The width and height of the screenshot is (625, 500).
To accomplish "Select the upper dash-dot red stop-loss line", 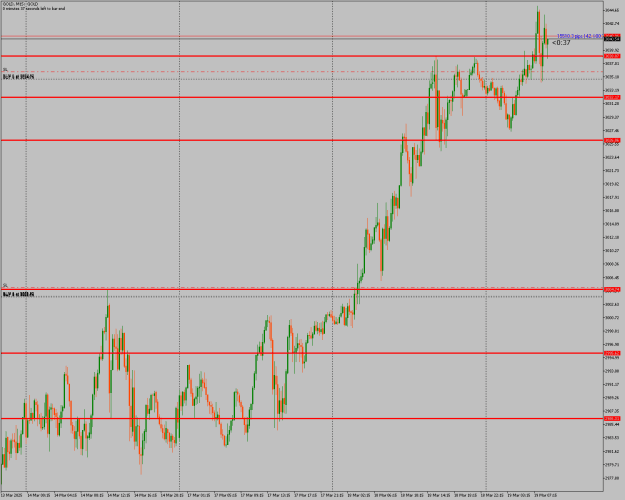I will pyautogui.click(x=302, y=72).
